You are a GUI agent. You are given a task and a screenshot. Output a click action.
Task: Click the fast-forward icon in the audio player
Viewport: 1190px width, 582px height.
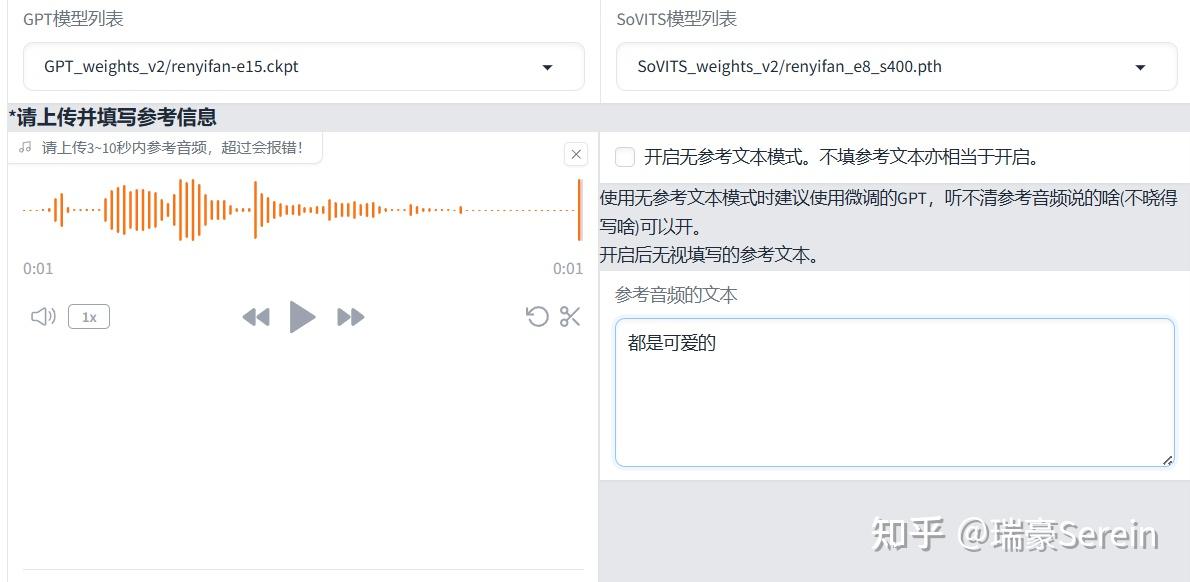point(351,317)
